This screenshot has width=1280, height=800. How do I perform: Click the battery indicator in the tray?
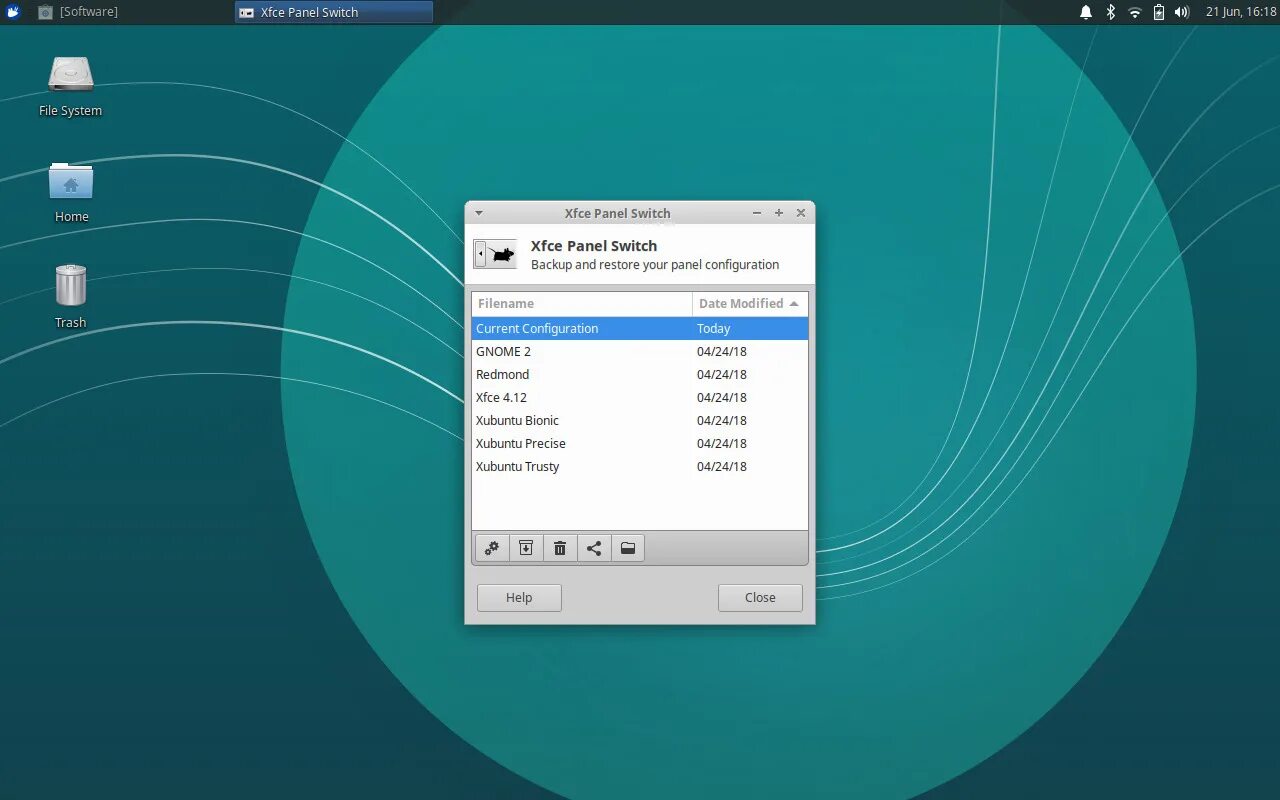1158,12
